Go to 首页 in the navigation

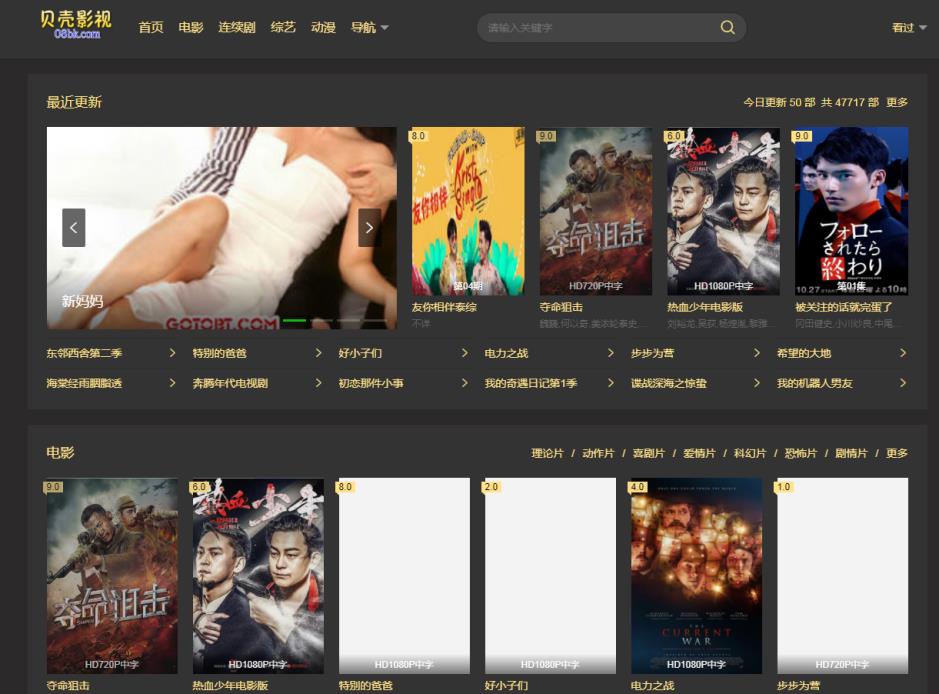(x=150, y=27)
